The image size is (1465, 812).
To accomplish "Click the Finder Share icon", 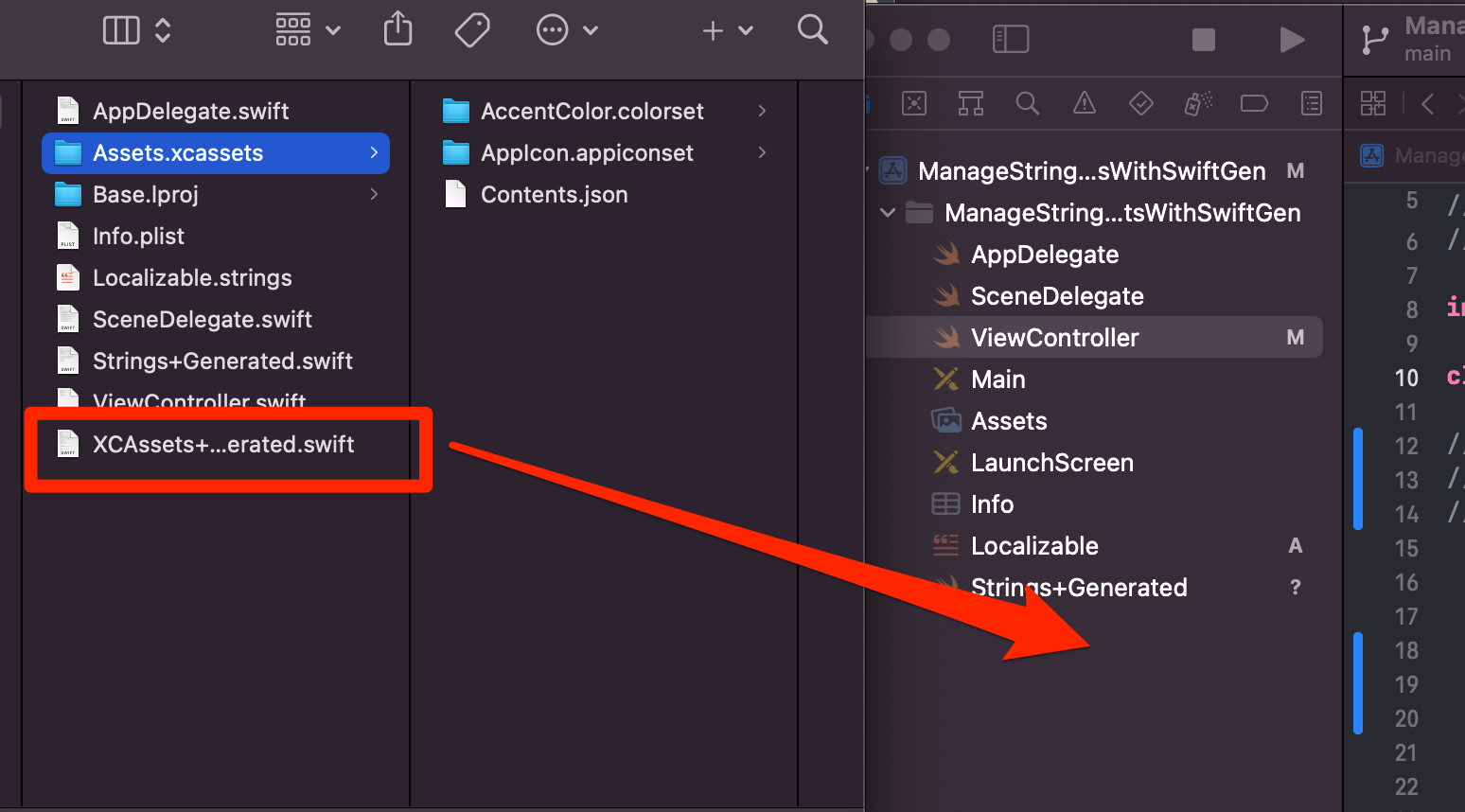I will (398, 28).
